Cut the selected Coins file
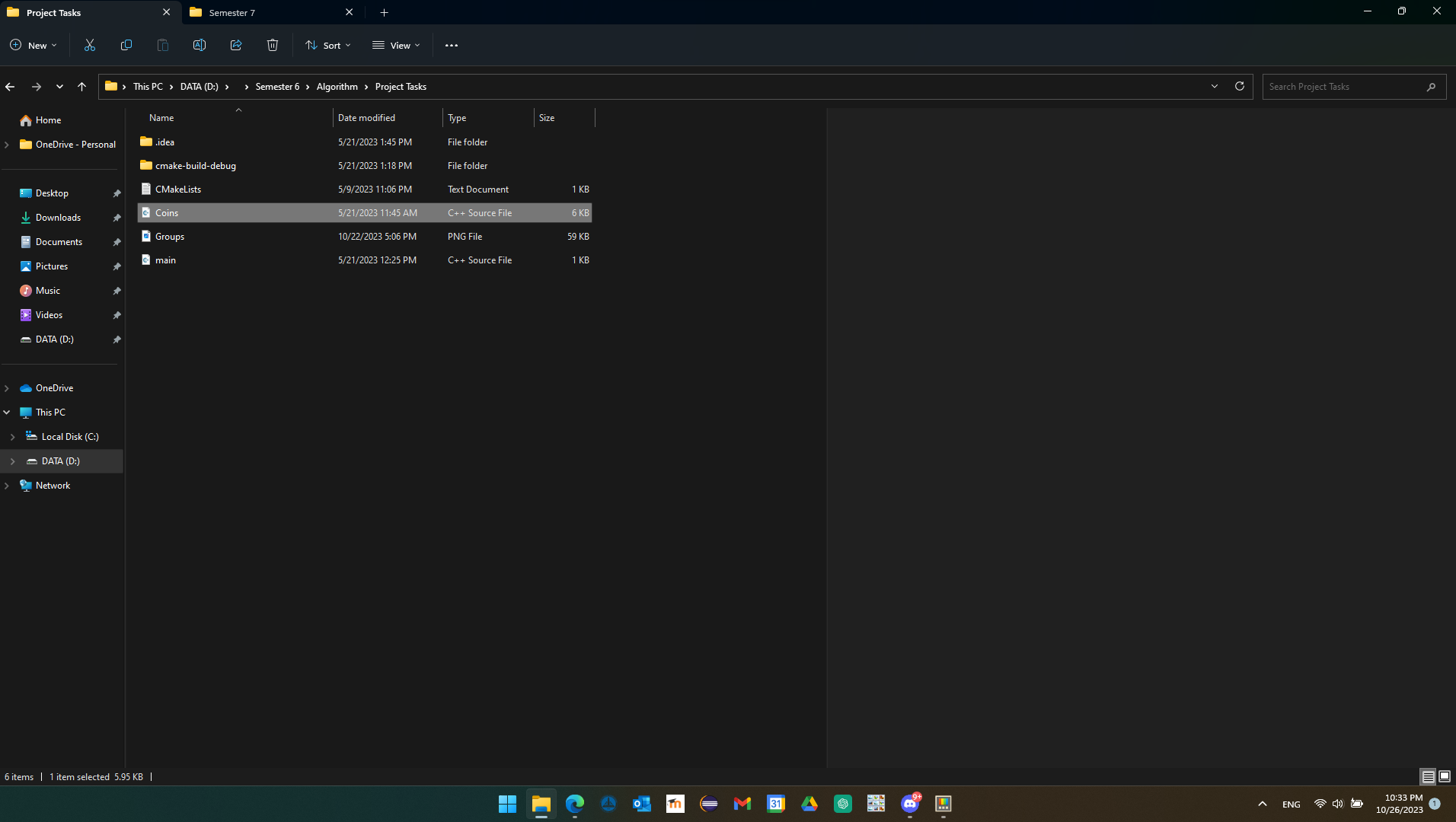 pos(89,45)
